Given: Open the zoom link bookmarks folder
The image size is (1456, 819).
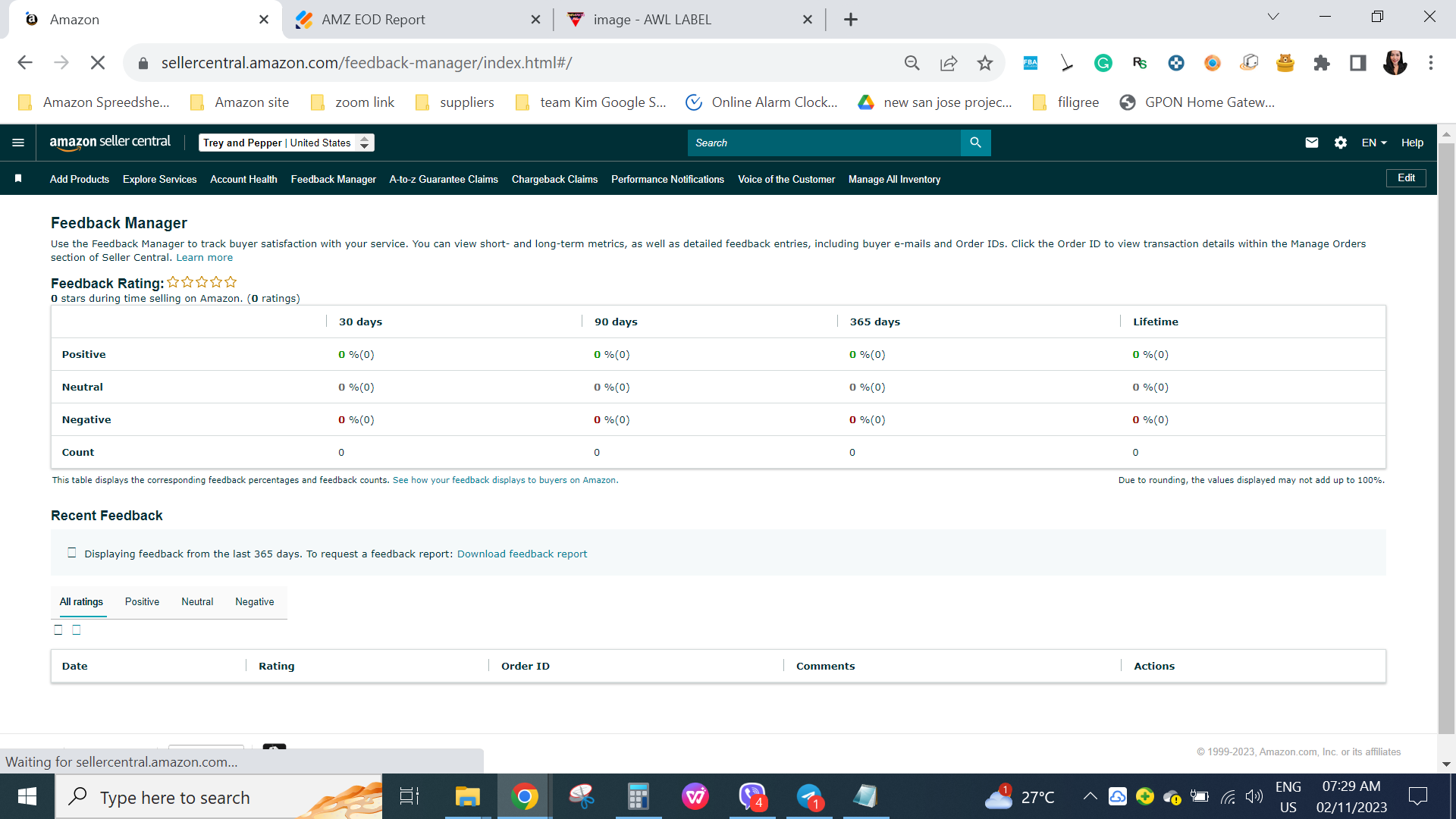Looking at the screenshot, I should click(x=353, y=102).
